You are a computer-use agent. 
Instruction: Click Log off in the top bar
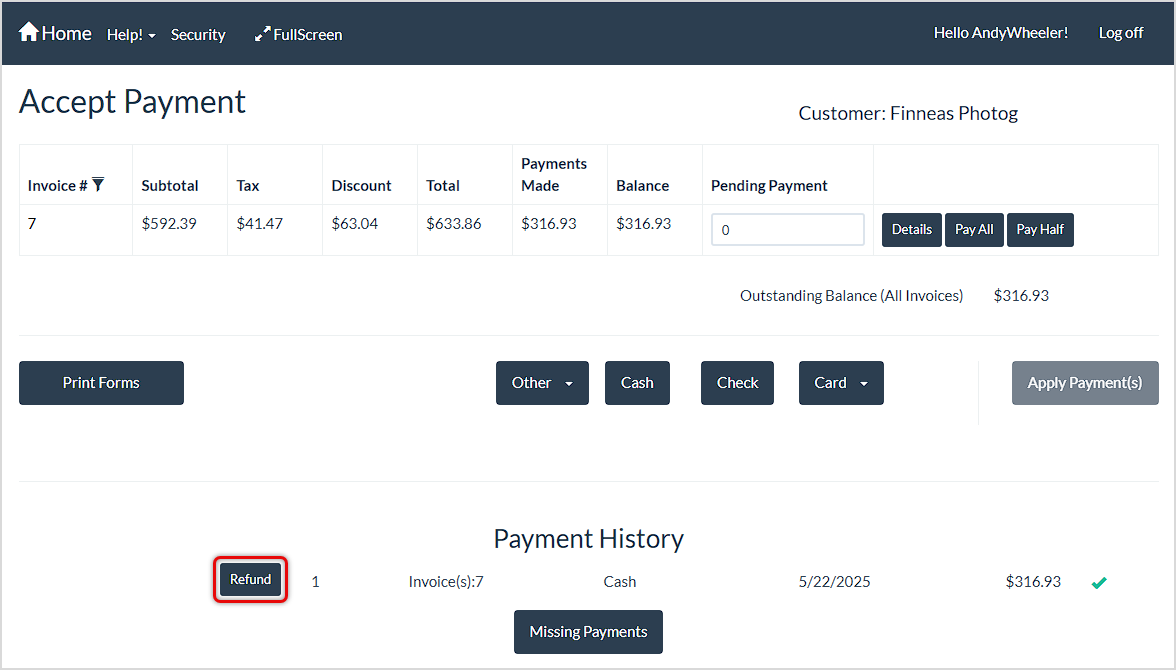click(x=1120, y=32)
